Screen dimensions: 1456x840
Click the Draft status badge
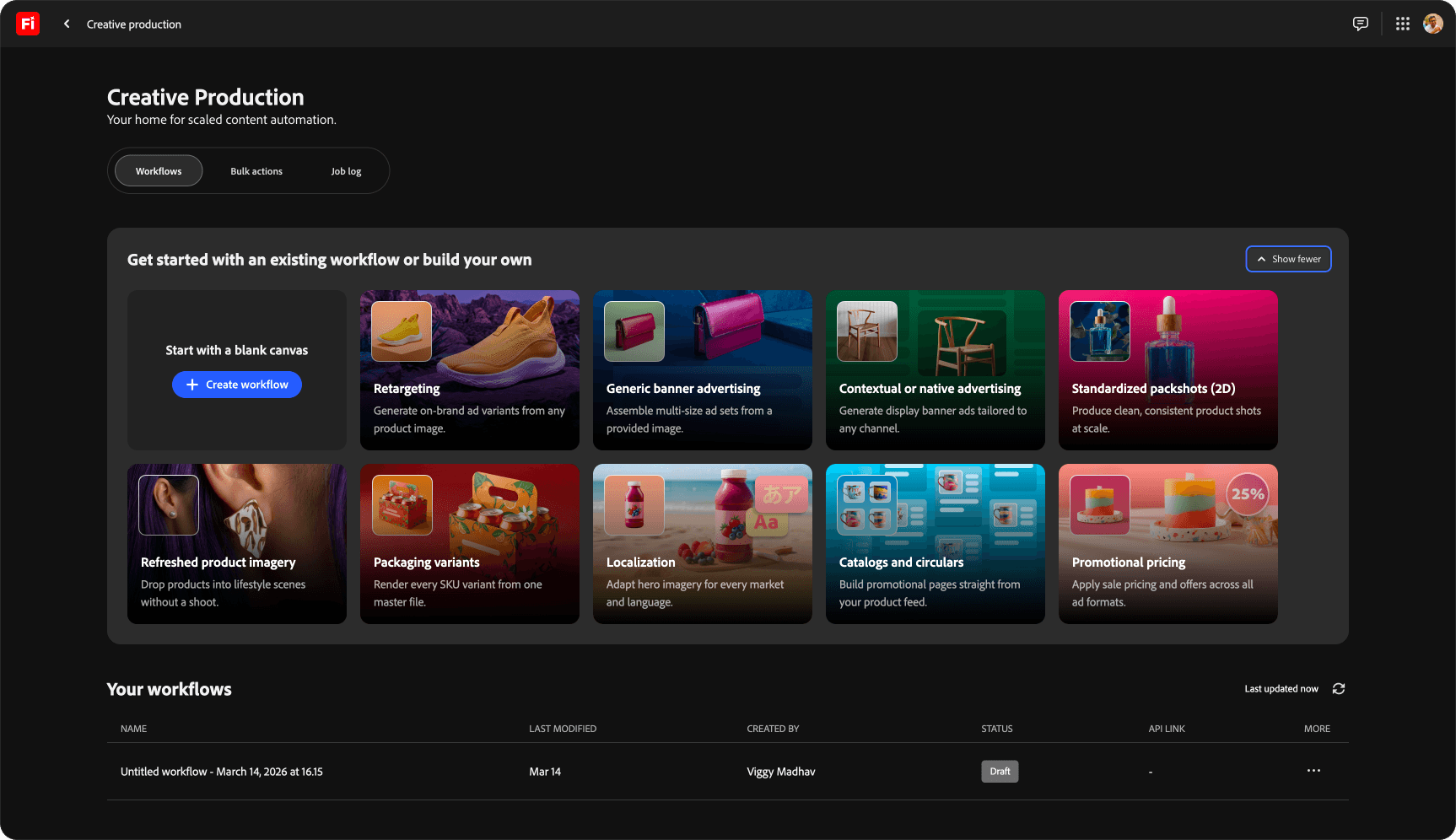[1000, 772]
